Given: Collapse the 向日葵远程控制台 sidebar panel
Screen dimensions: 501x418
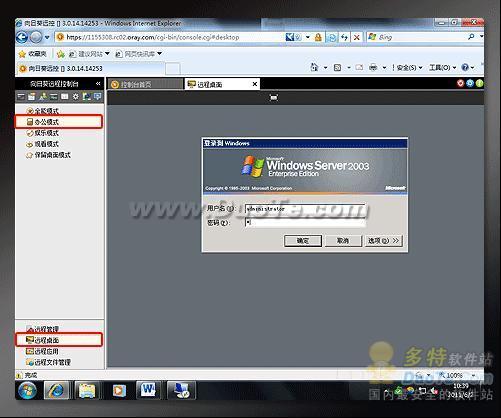Looking at the screenshot, I should tap(98, 84).
